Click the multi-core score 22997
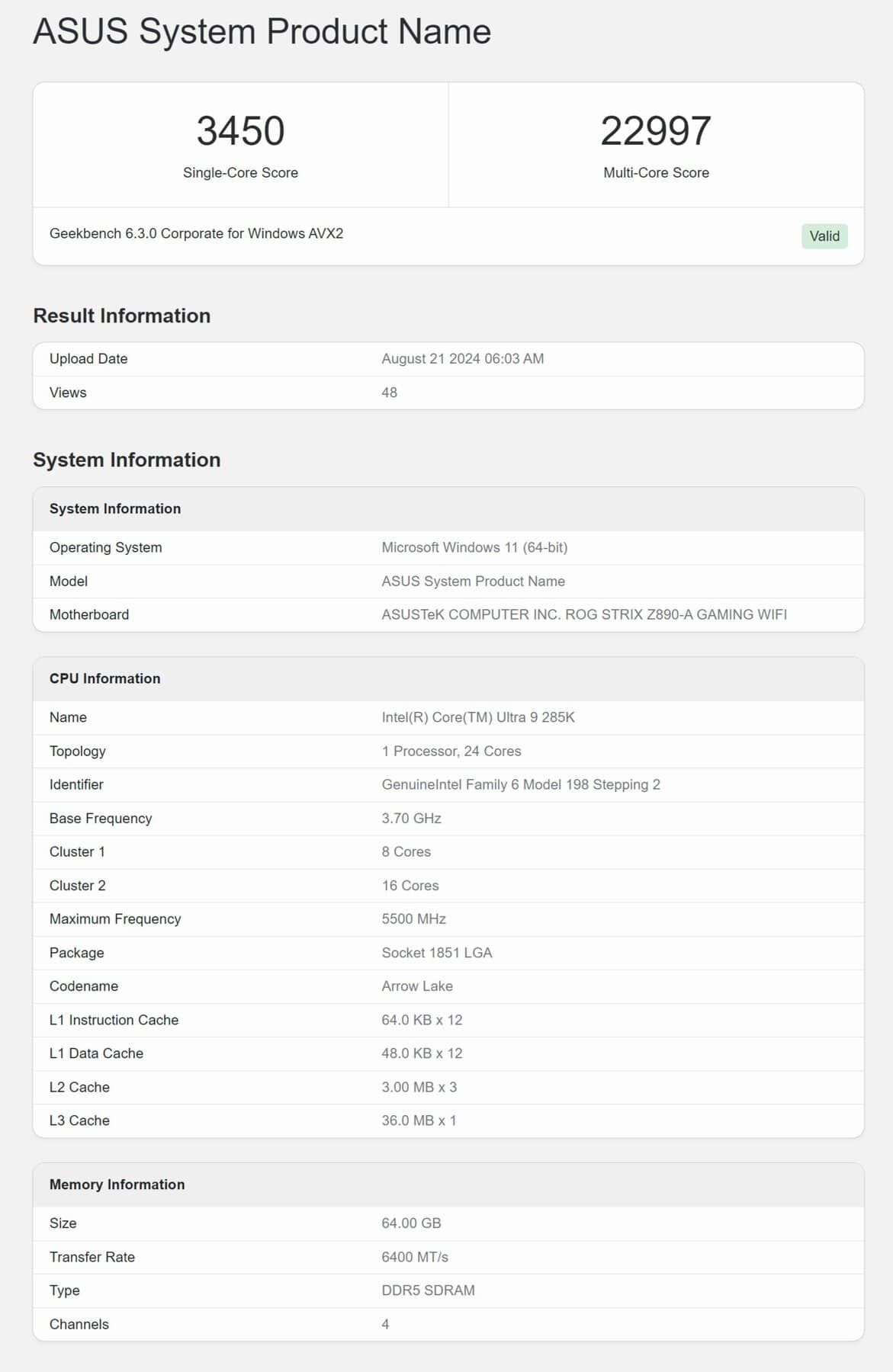The height and width of the screenshot is (1372, 893). coord(656,131)
